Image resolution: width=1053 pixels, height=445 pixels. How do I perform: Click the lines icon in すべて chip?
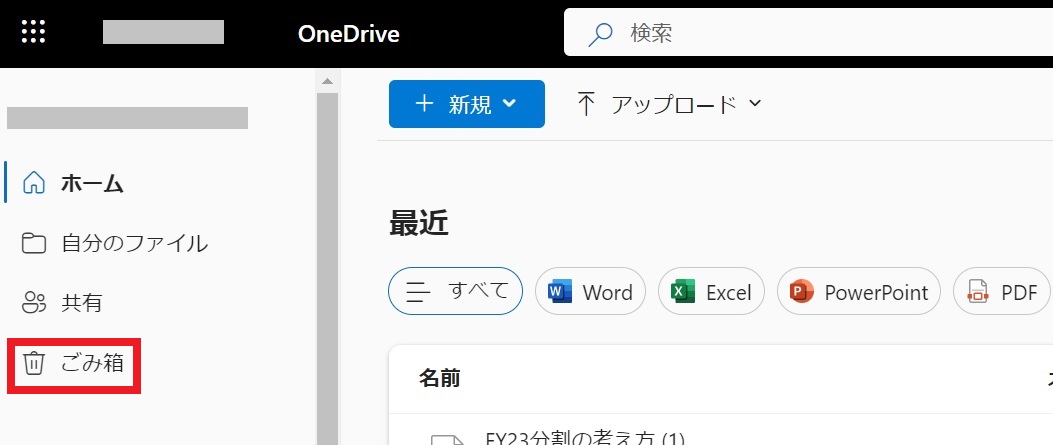point(418,292)
